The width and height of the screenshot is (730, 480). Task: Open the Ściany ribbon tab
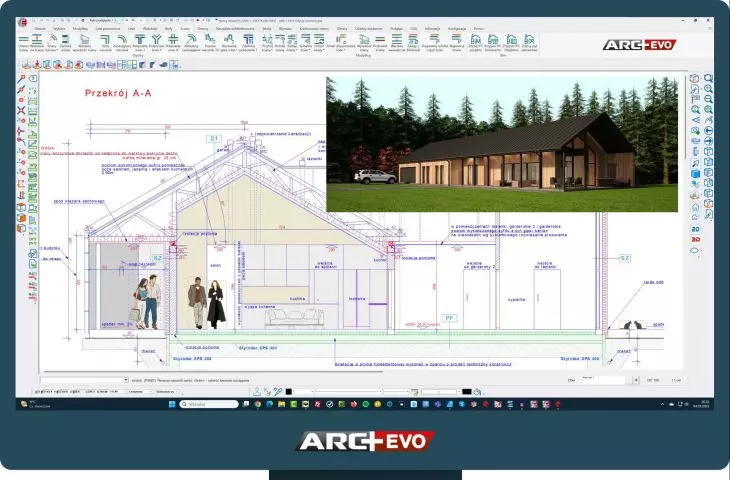pyautogui.click(x=185, y=29)
